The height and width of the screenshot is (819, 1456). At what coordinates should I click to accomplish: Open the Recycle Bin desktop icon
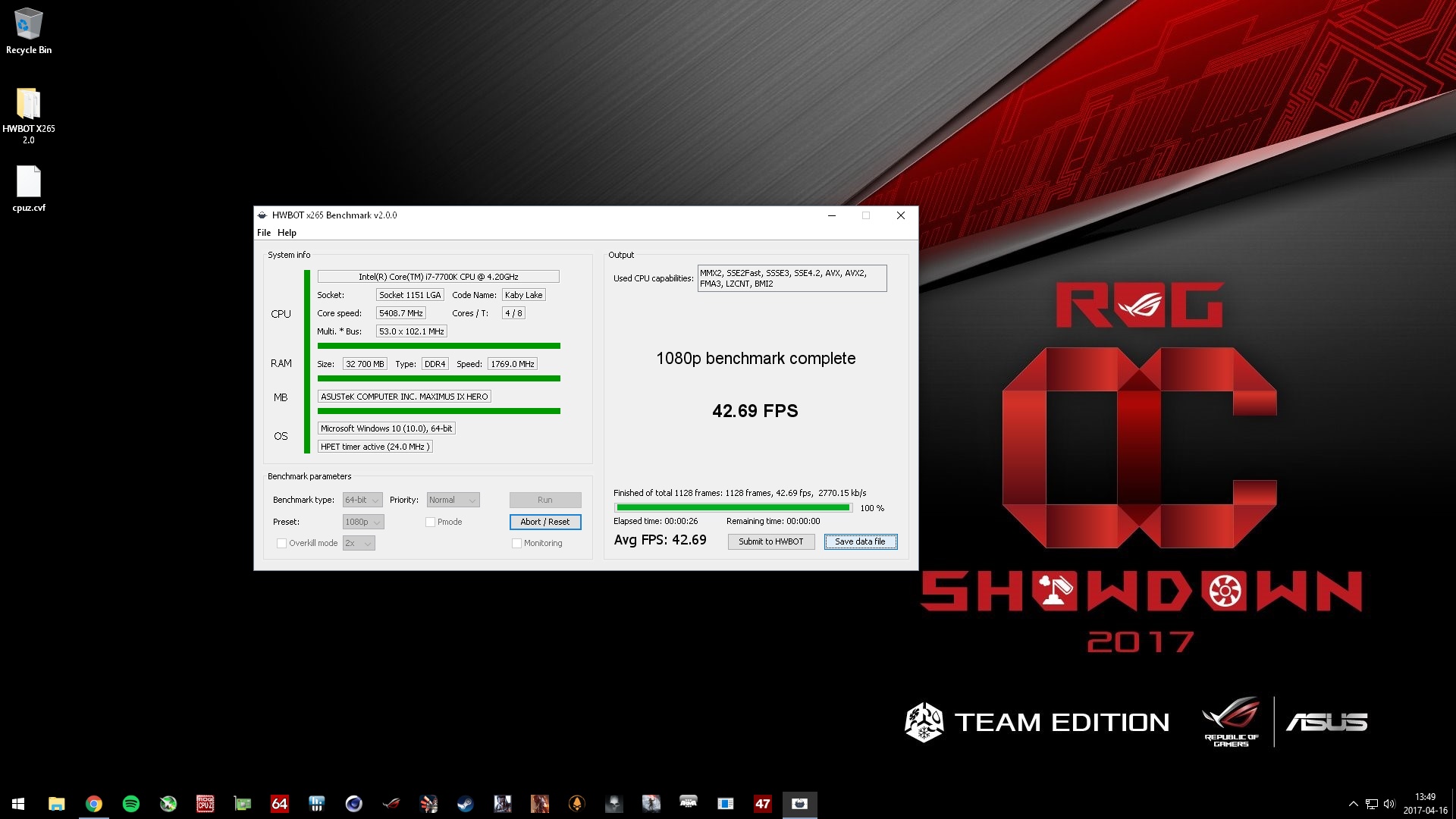point(29,32)
